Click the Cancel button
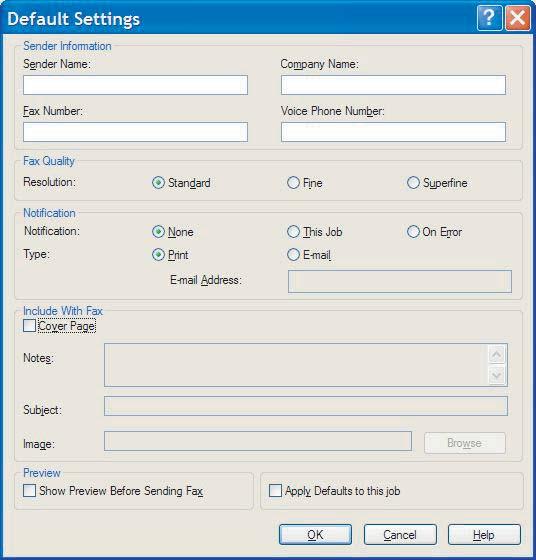This screenshot has height=560, width=536. [x=400, y=535]
